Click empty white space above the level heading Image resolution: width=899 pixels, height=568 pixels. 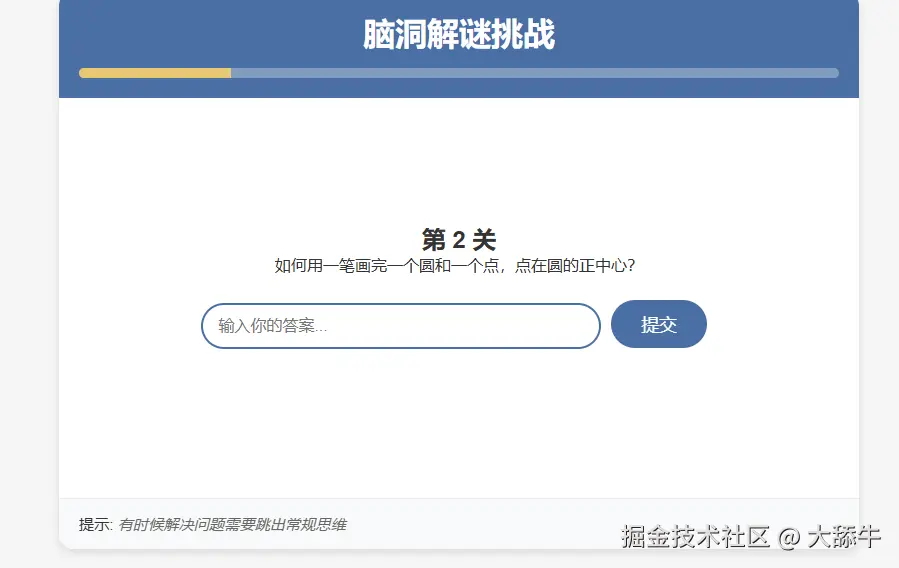[x=458, y=160]
